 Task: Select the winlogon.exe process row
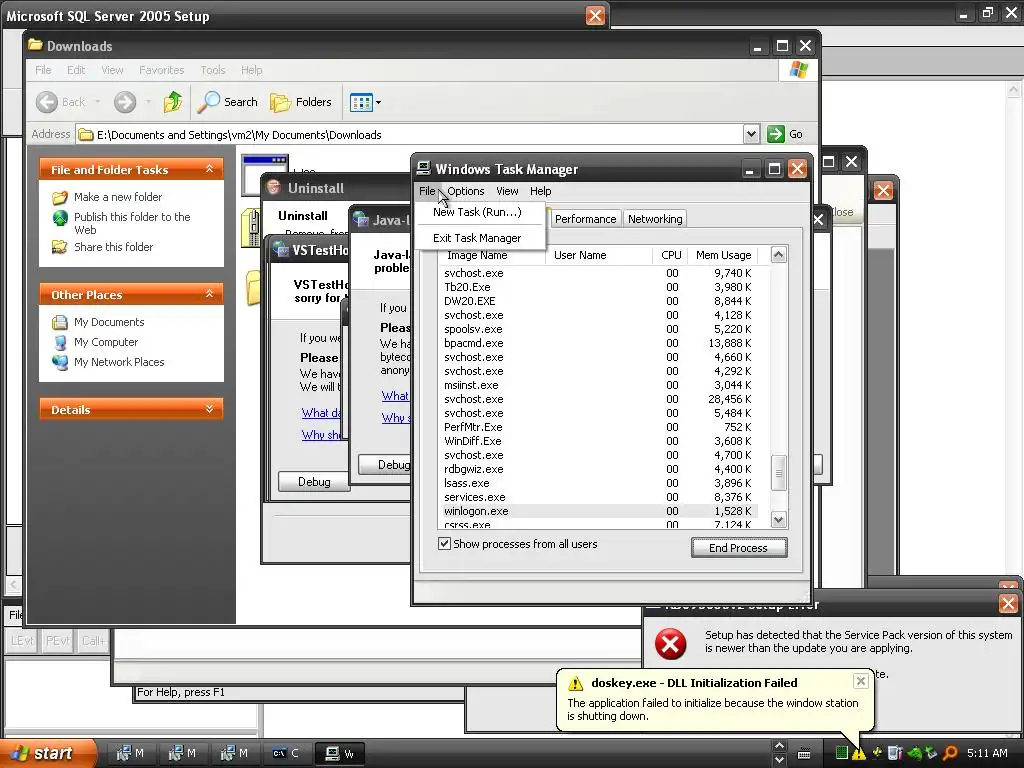(x=598, y=511)
